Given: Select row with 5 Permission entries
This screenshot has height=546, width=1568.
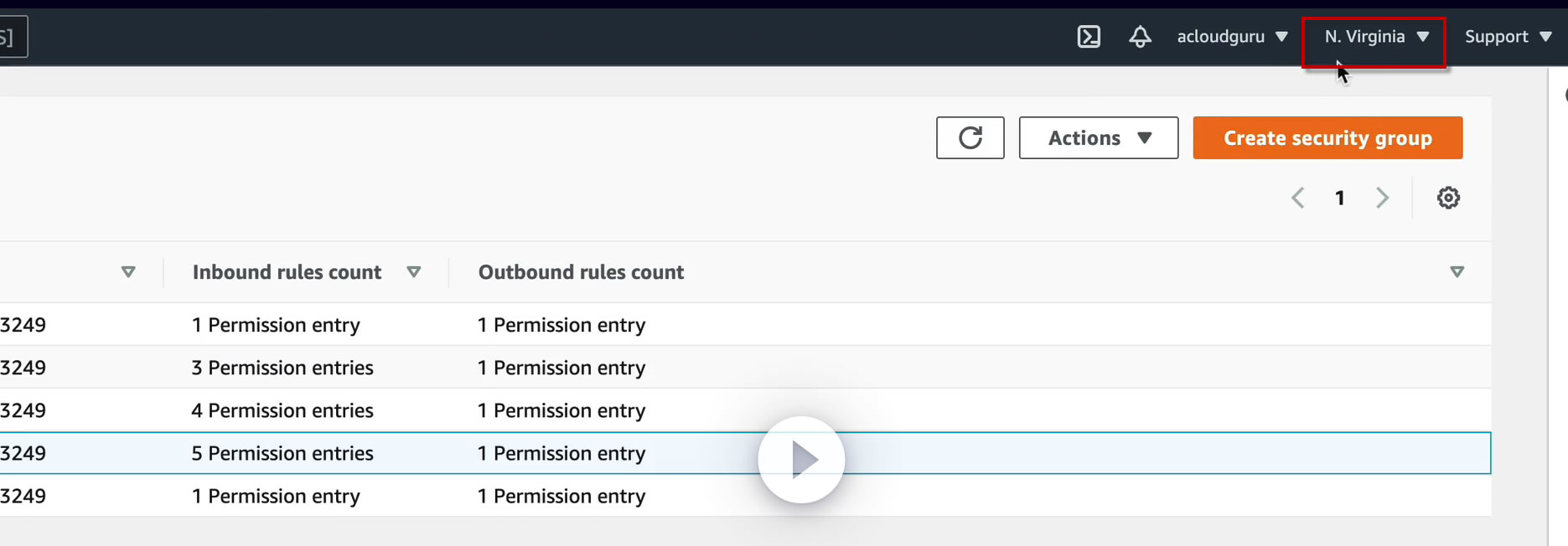Looking at the screenshot, I should pyautogui.click(x=282, y=454).
